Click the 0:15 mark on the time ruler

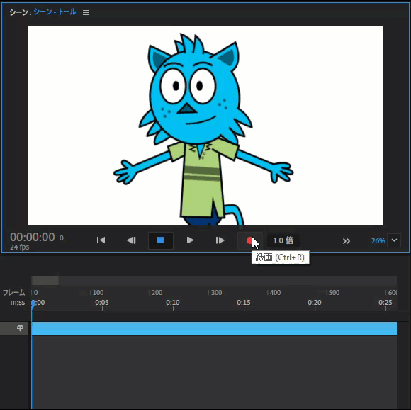244,303
